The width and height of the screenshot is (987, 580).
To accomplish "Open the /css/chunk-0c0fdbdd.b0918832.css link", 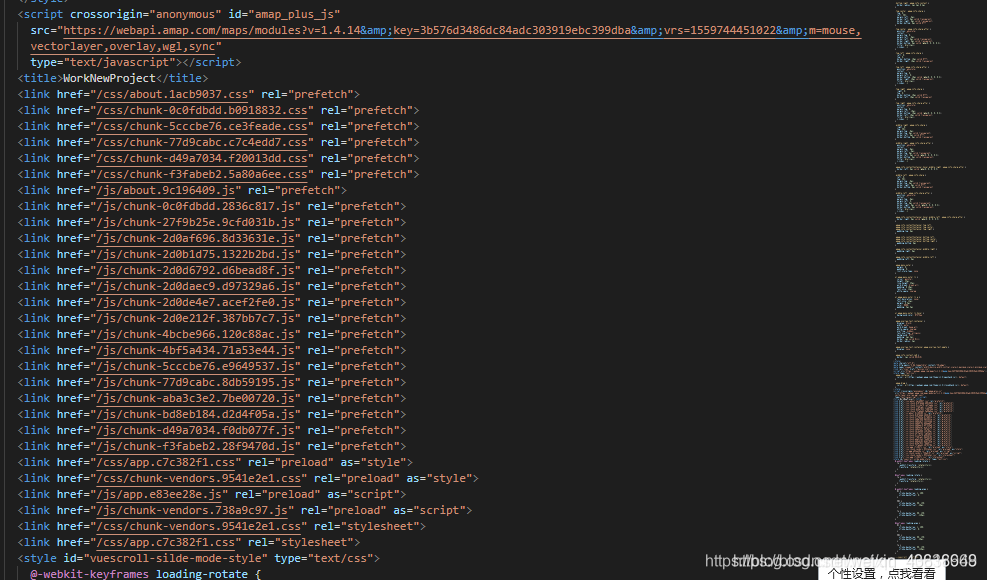I will [x=201, y=110].
